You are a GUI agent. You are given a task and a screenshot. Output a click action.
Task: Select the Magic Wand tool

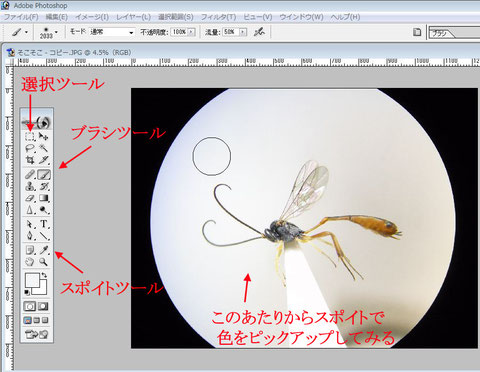(x=44, y=148)
